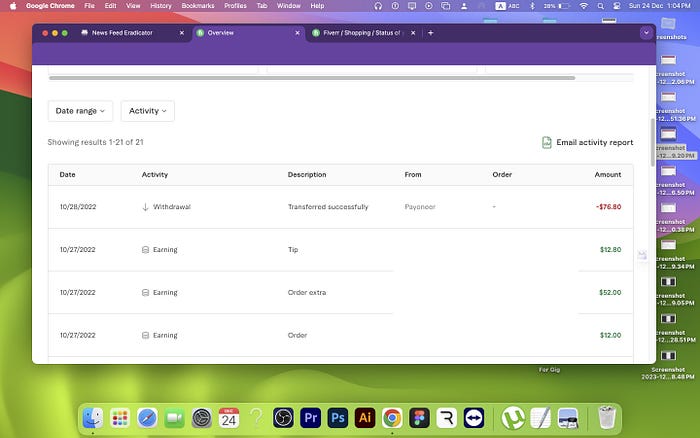Open Calendar showing 24 in dock

pos(229,418)
